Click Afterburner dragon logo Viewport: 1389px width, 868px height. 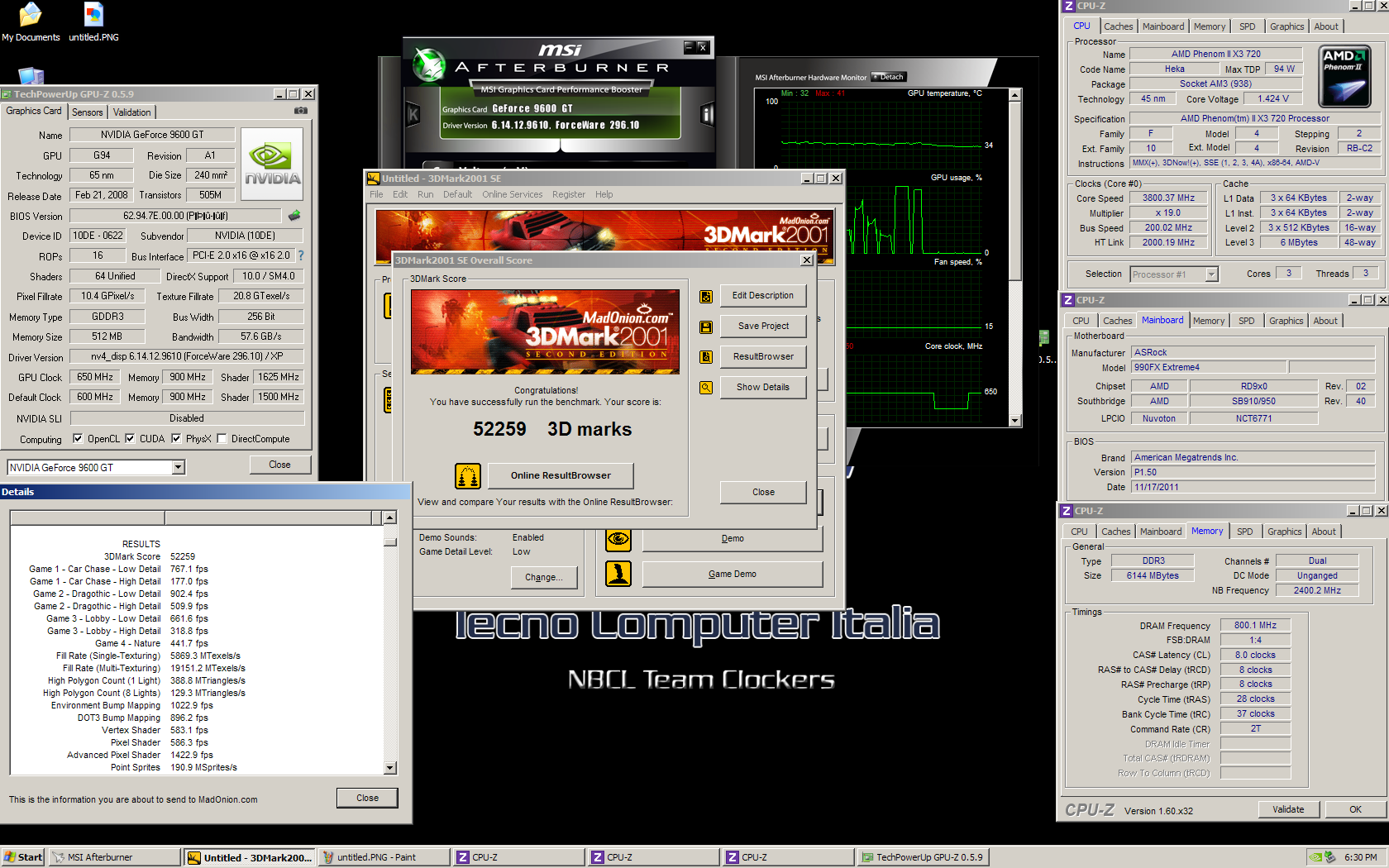click(x=429, y=64)
